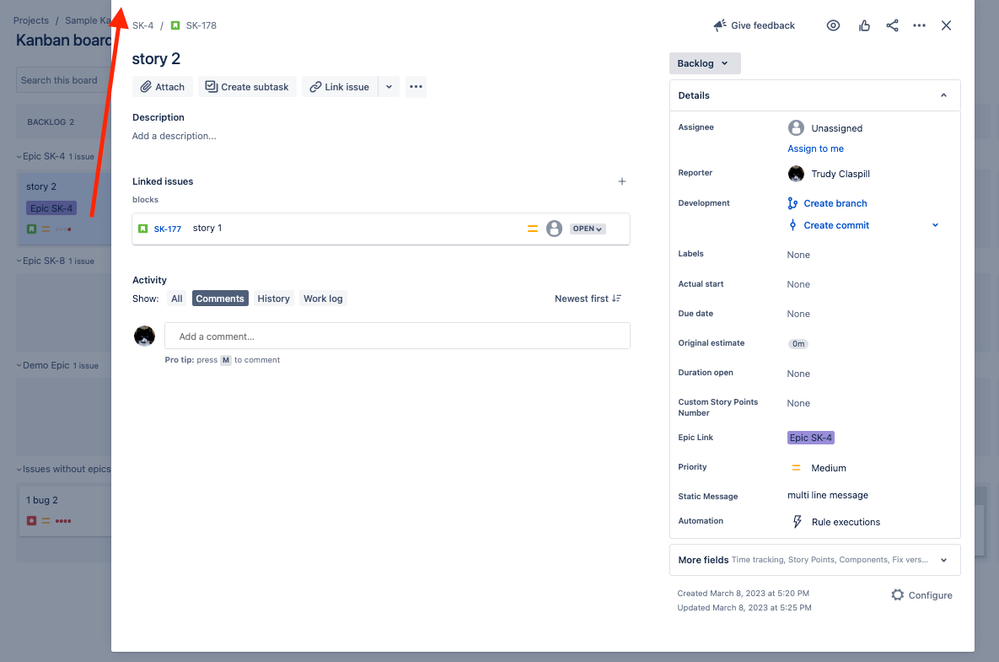Viewport: 999px width, 662px height.
Task: Collapse the Details panel
Action: [x=944, y=96]
